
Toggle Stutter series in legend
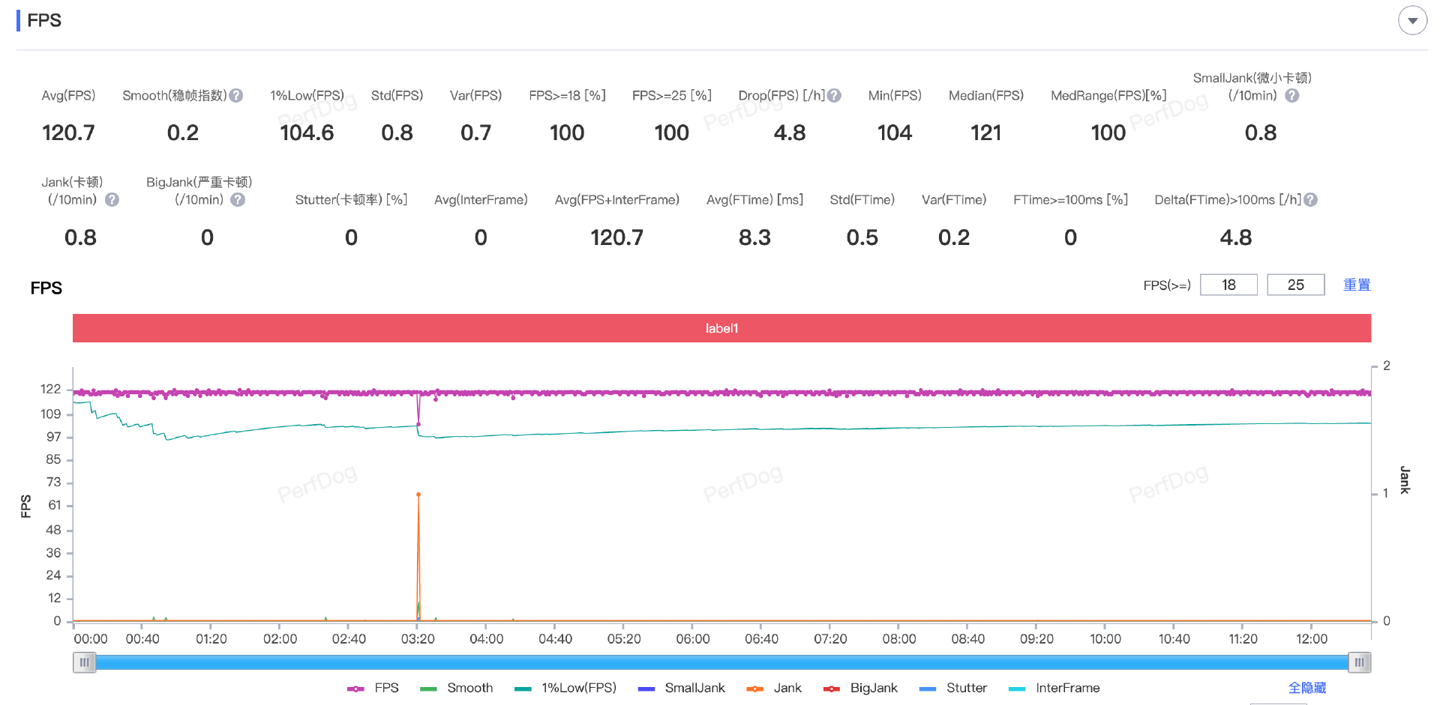(953, 688)
